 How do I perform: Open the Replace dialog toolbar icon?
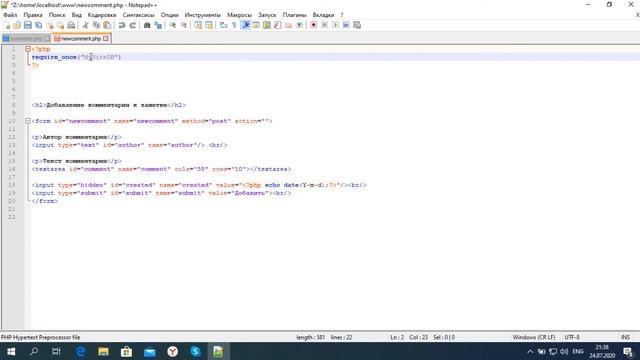[158, 25]
